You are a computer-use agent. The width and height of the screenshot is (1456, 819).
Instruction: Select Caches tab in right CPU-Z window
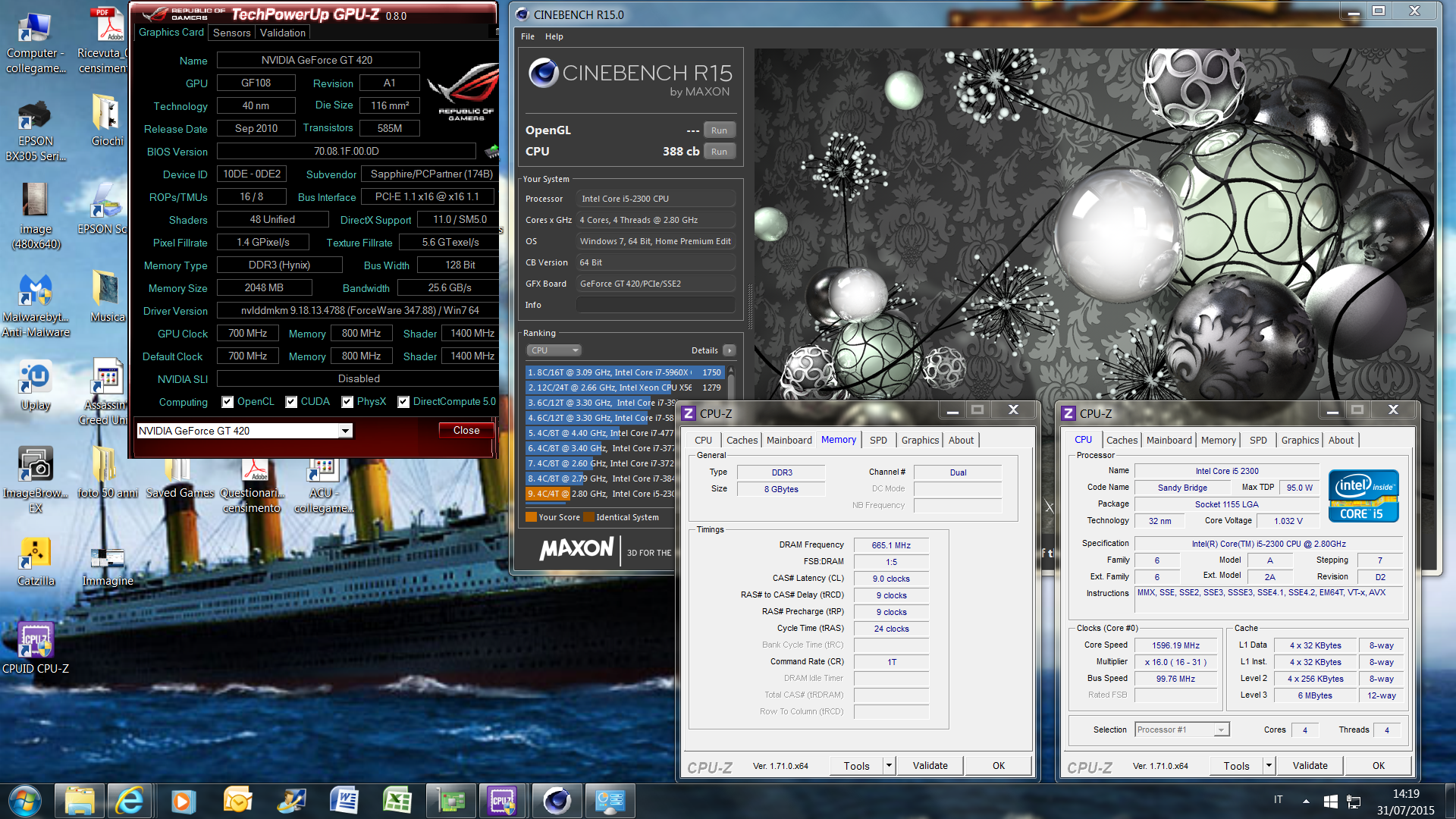[x=1122, y=440]
